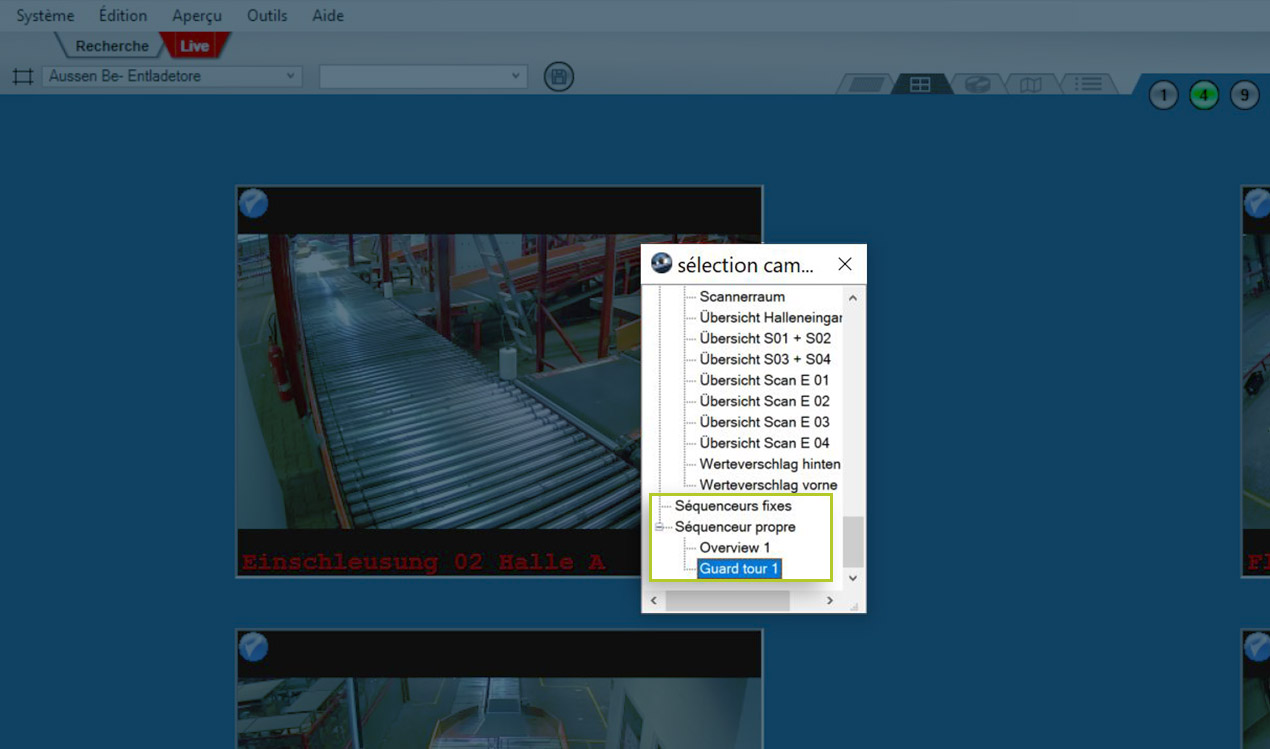The width and height of the screenshot is (1270, 749).
Task: Select the Séquenceurs fixes tree item
Action: (x=733, y=506)
